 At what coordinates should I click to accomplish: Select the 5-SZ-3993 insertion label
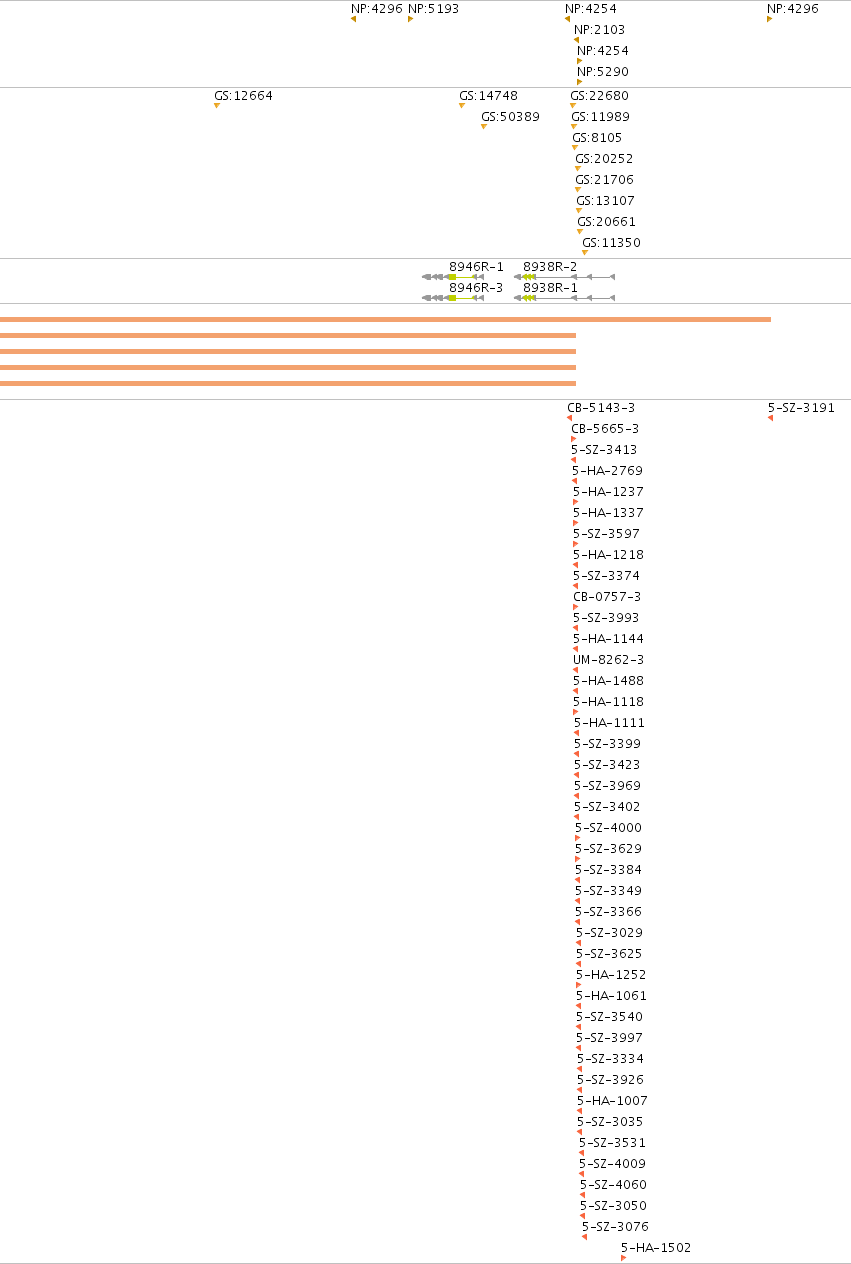[606, 618]
